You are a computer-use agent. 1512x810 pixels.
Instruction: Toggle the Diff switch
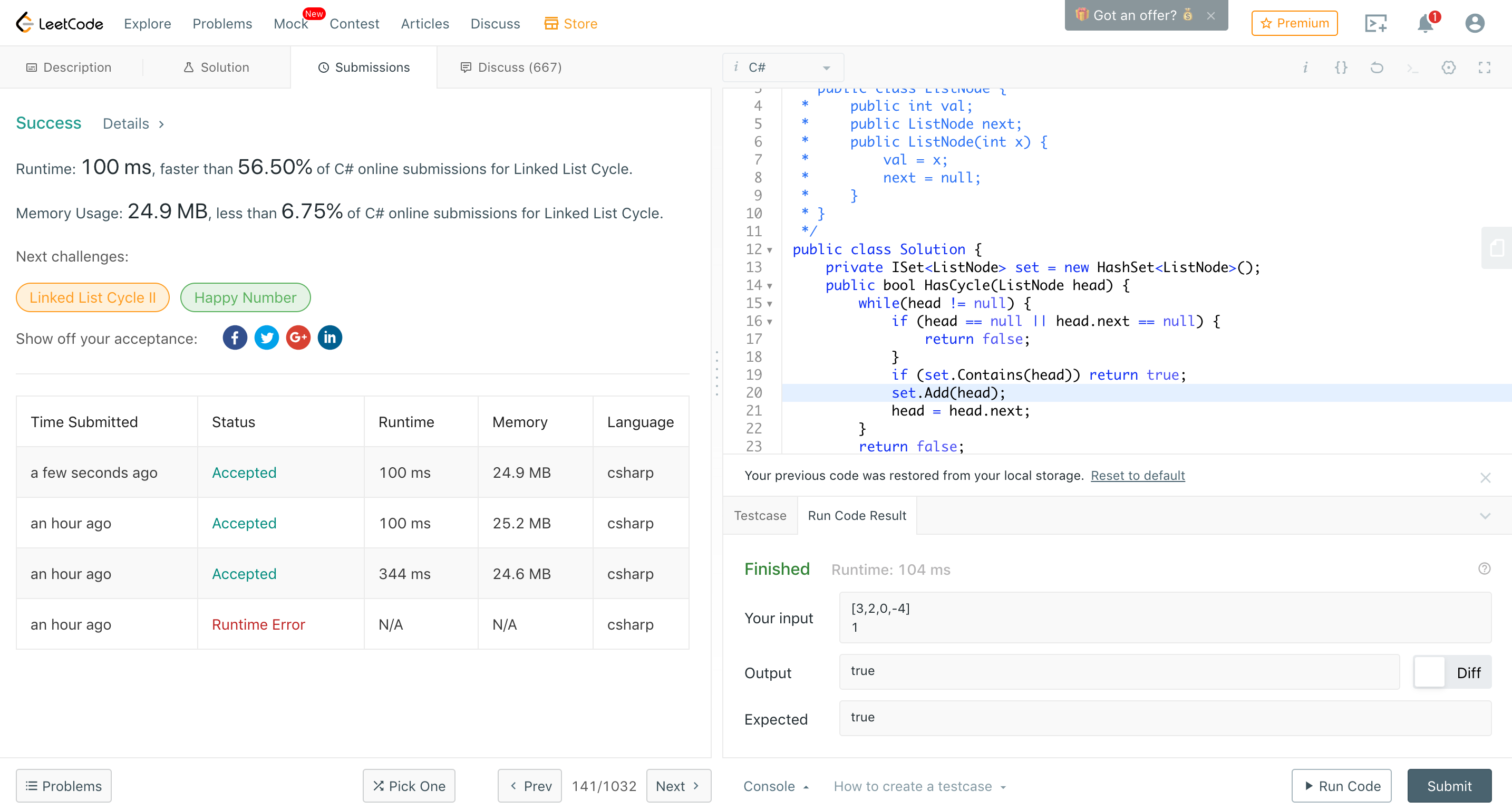[x=1452, y=672]
